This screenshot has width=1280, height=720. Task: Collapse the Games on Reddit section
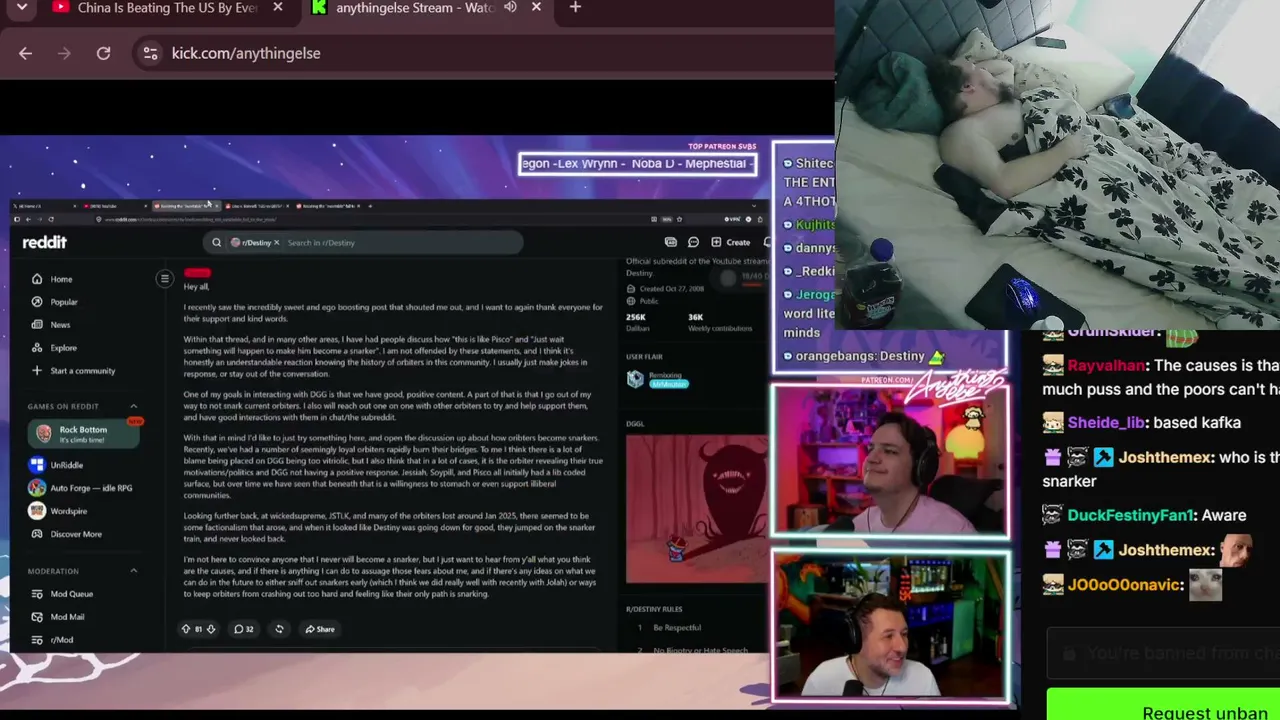click(134, 406)
